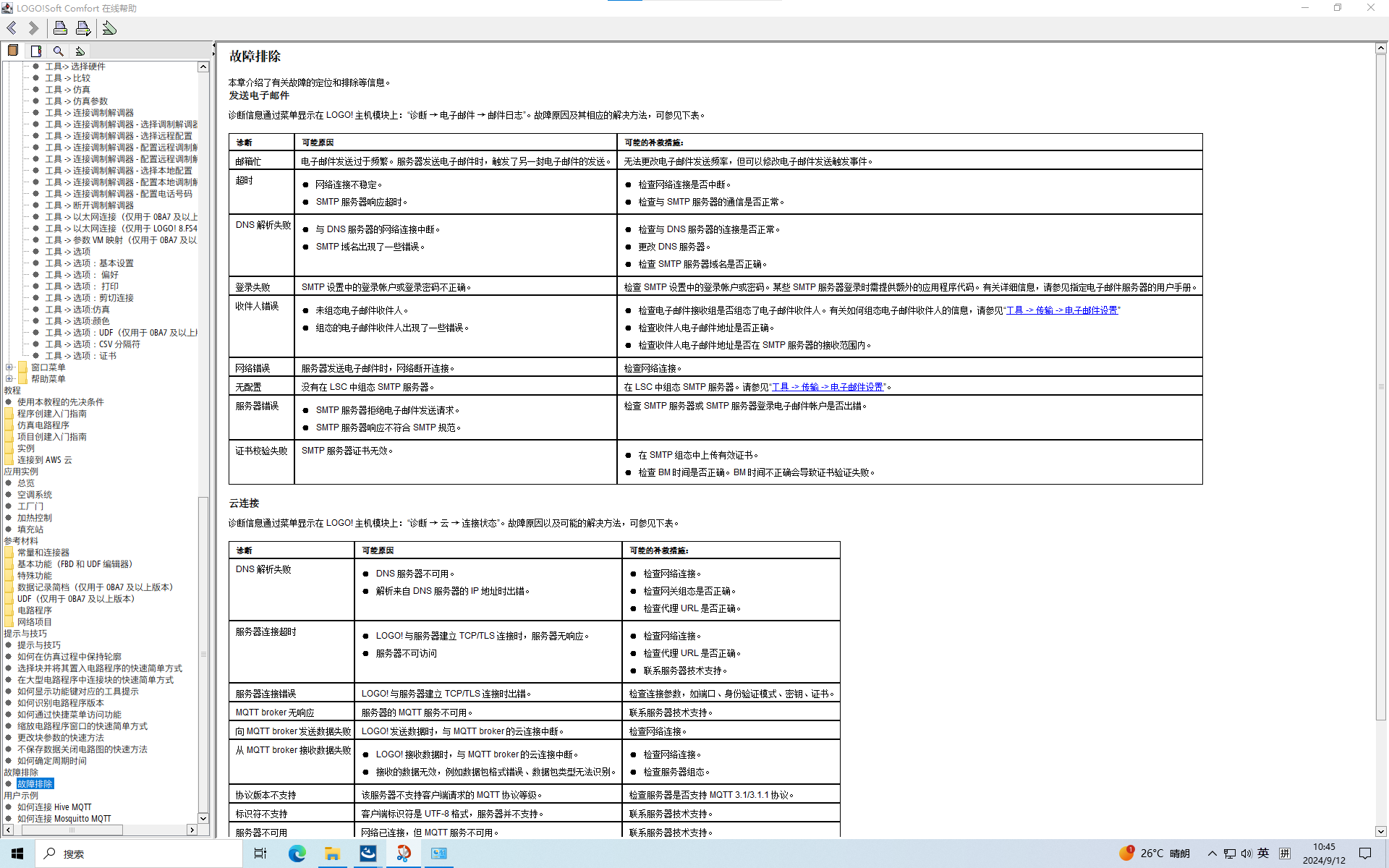Click the print document icon

coord(60,27)
